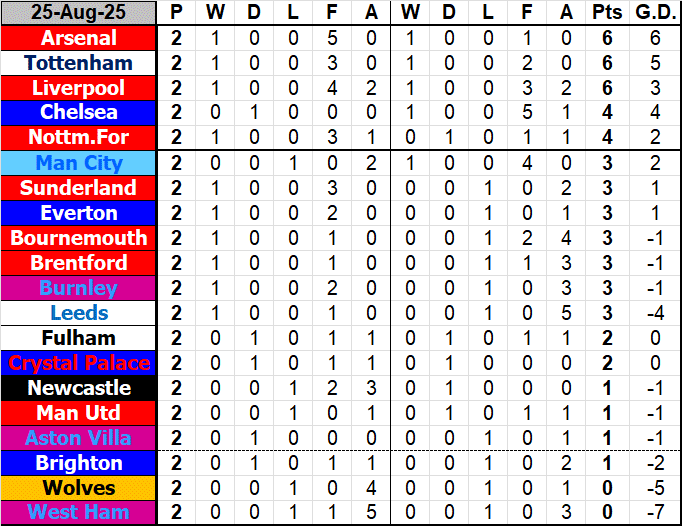This screenshot has width=682, height=526.
Task: Click the black Newcastle cell
Action: [x=78, y=388]
